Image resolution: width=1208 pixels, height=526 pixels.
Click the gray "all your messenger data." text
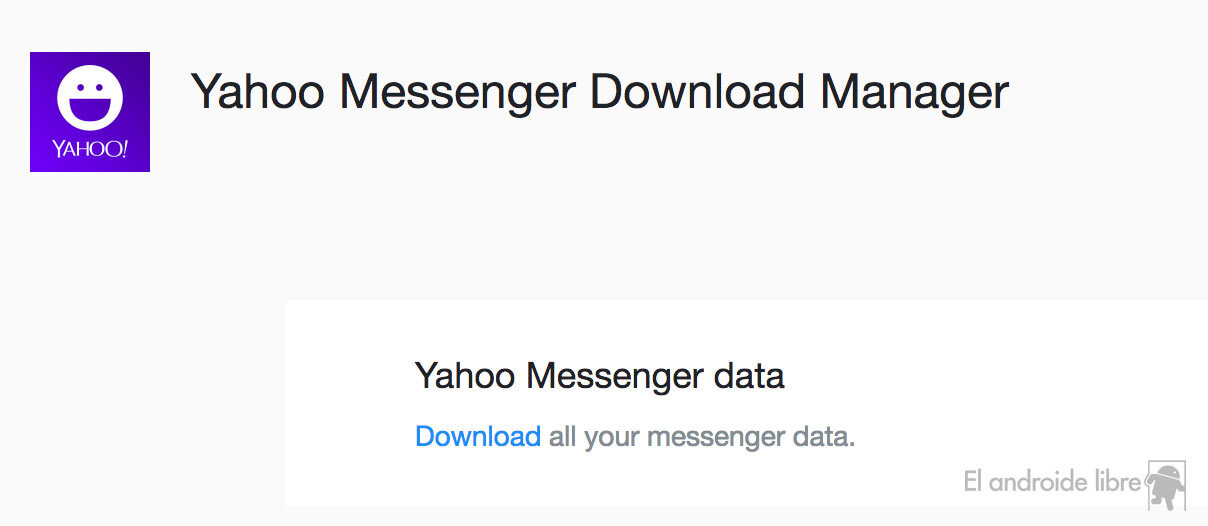pos(702,437)
